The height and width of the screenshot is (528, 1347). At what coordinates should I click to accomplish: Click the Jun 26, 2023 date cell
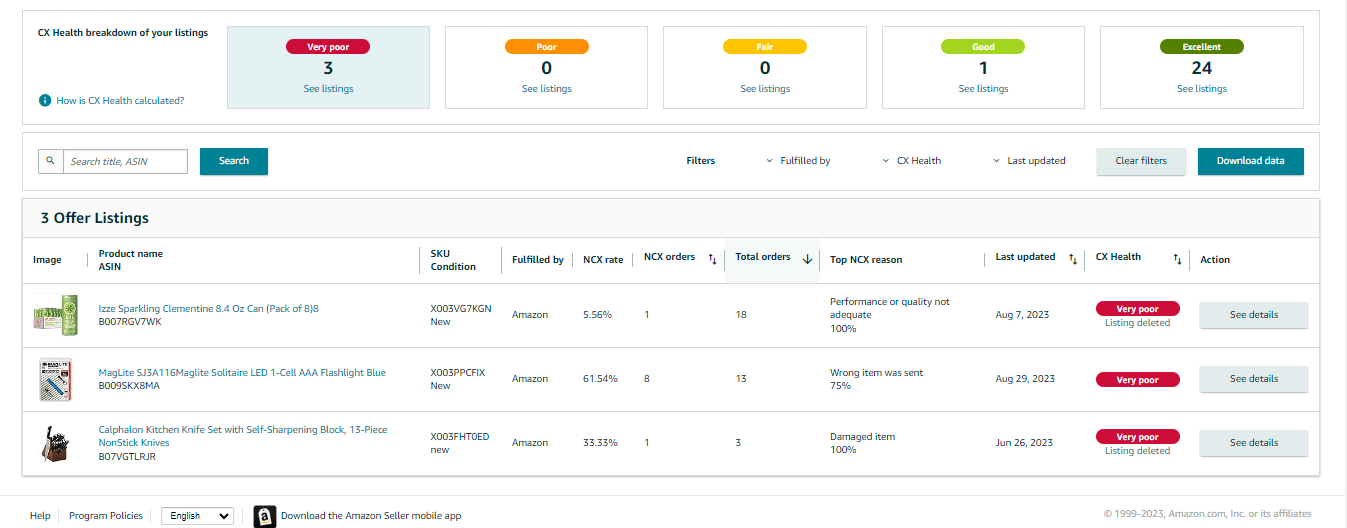pyautogui.click(x=1024, y=443)
